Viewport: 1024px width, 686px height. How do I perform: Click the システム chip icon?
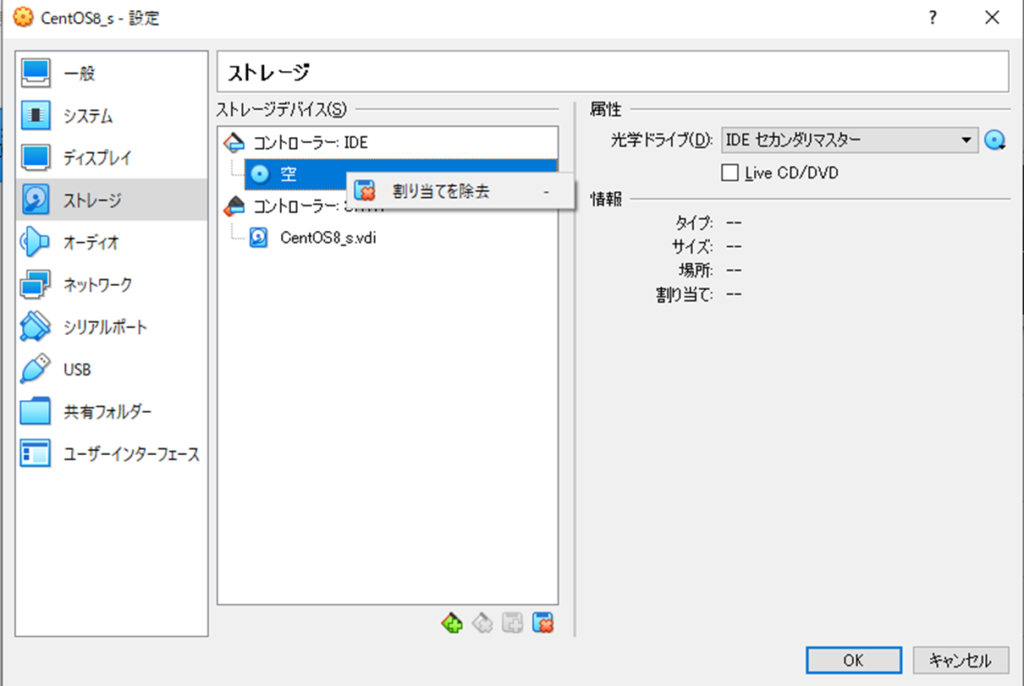[x=35, y=116]
